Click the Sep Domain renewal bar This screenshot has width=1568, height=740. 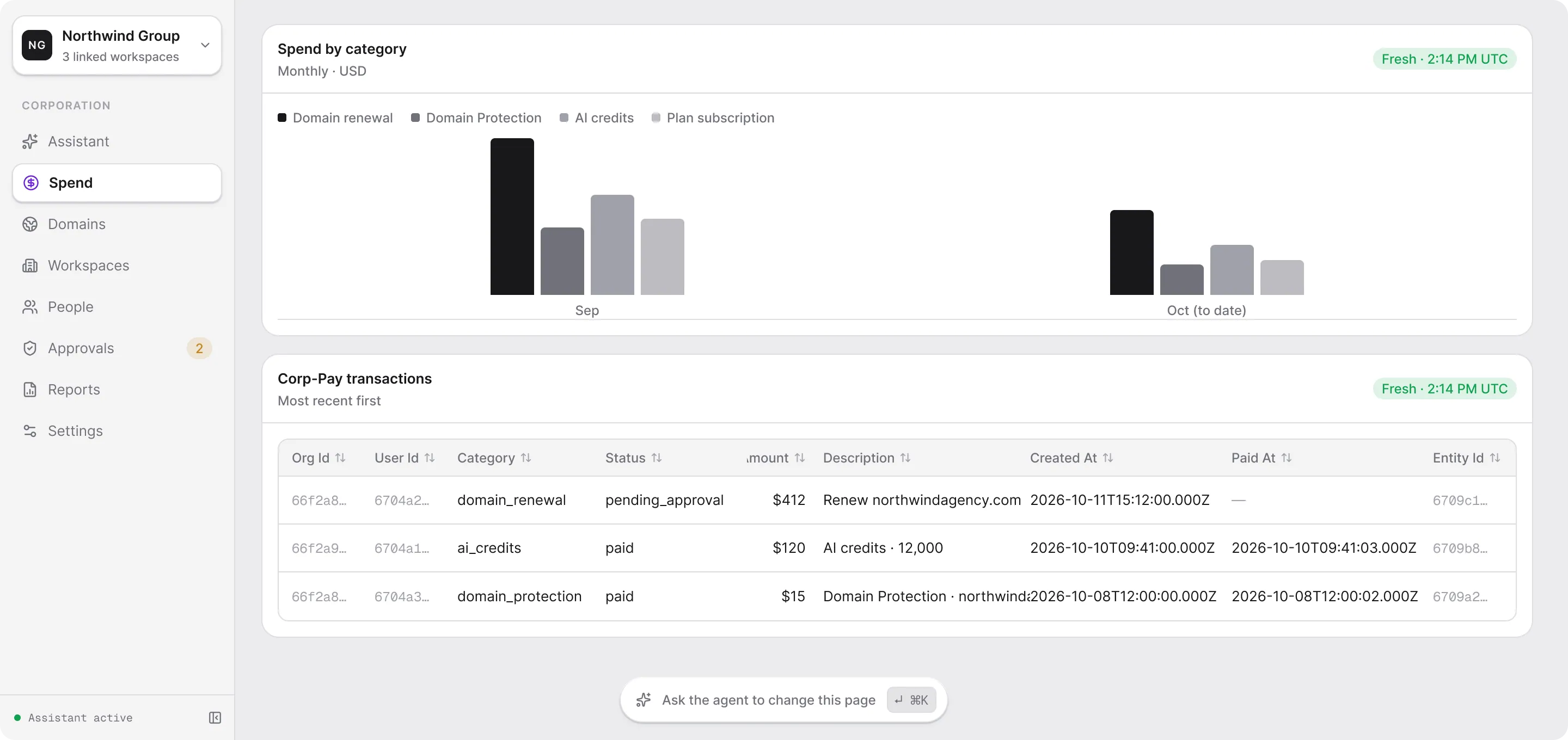point(512,217)
